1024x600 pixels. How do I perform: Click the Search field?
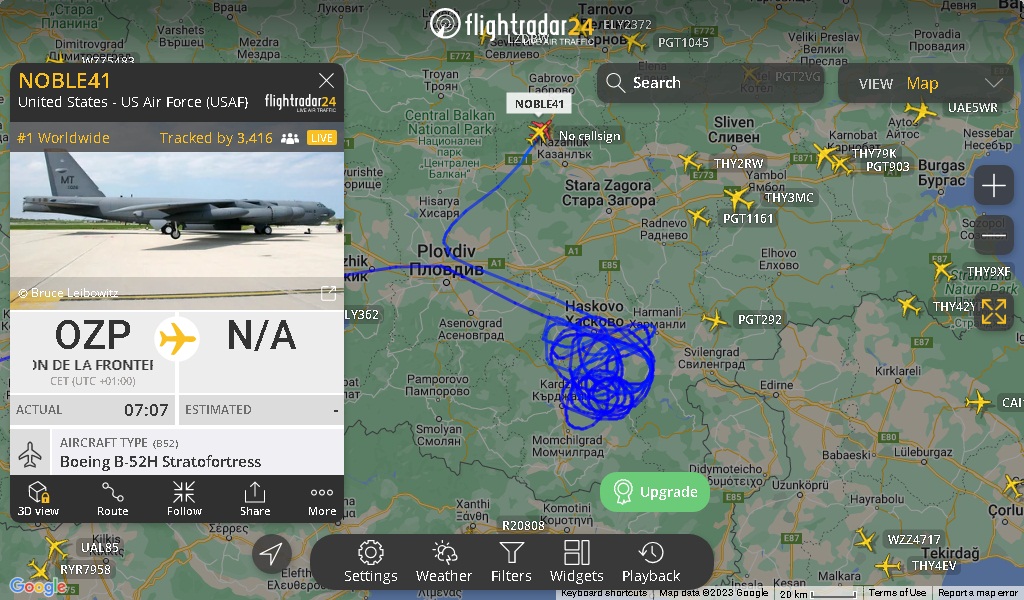710,83
